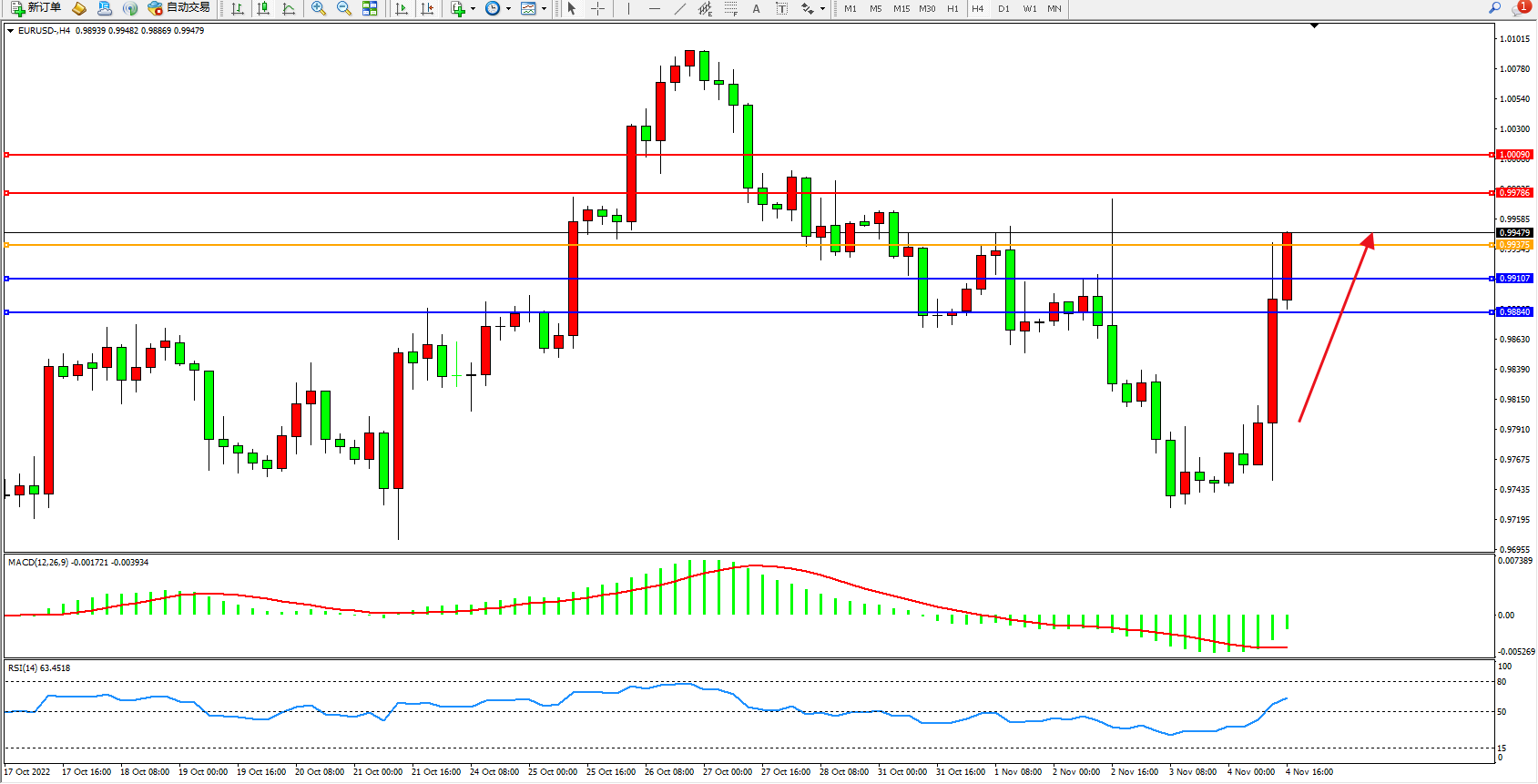1538x784 pixels.
Task: Select the red 1.00090 horizontal line label
Action: click(1515, 155)
